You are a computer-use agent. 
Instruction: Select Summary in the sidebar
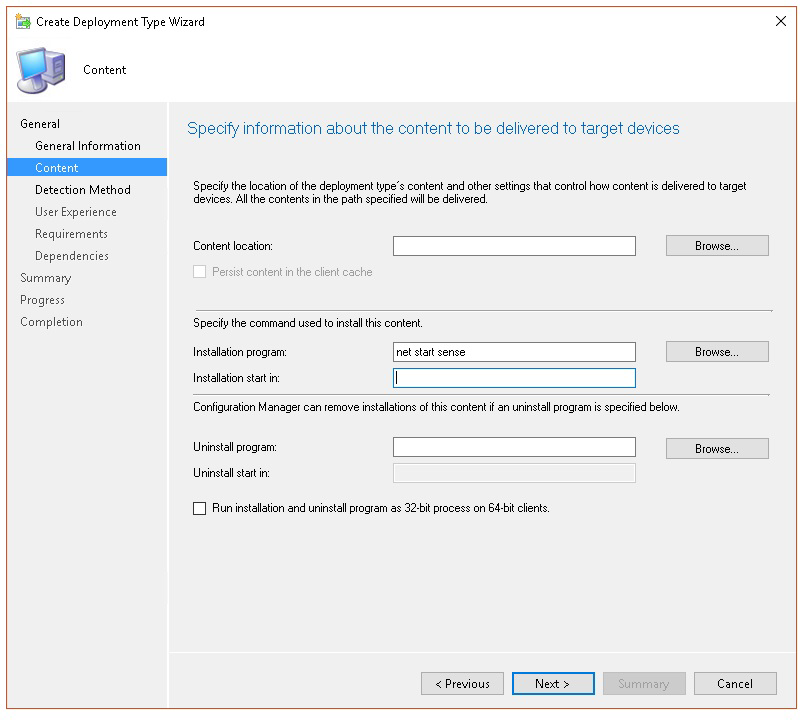click(45, 278)
